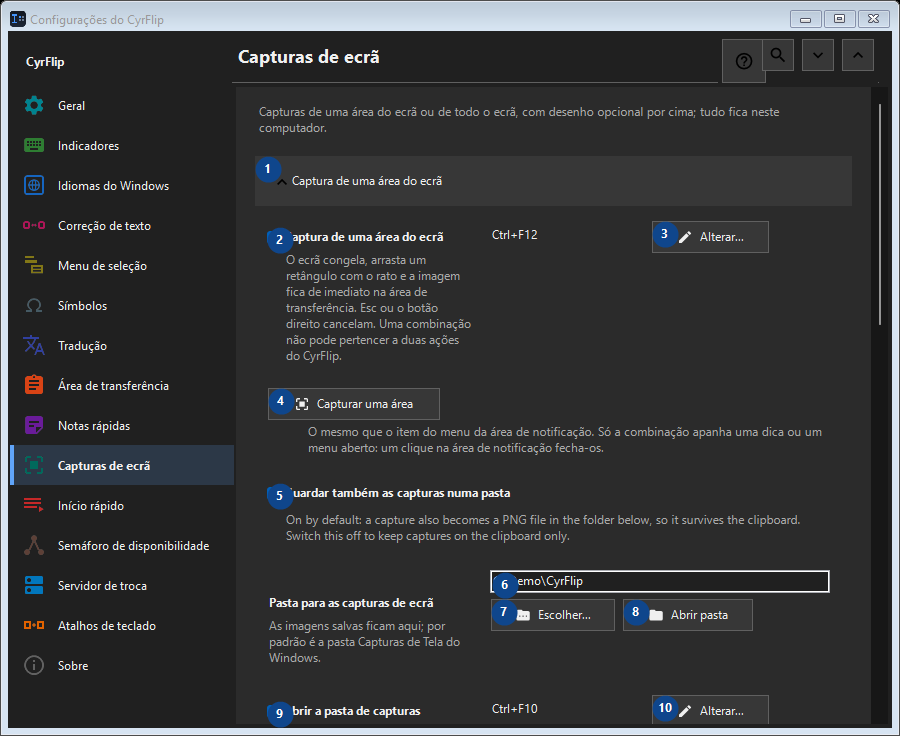The width and height of the screenshot is (900, 736).
Task: Click the Capturar uma área button
Action: 354,404
